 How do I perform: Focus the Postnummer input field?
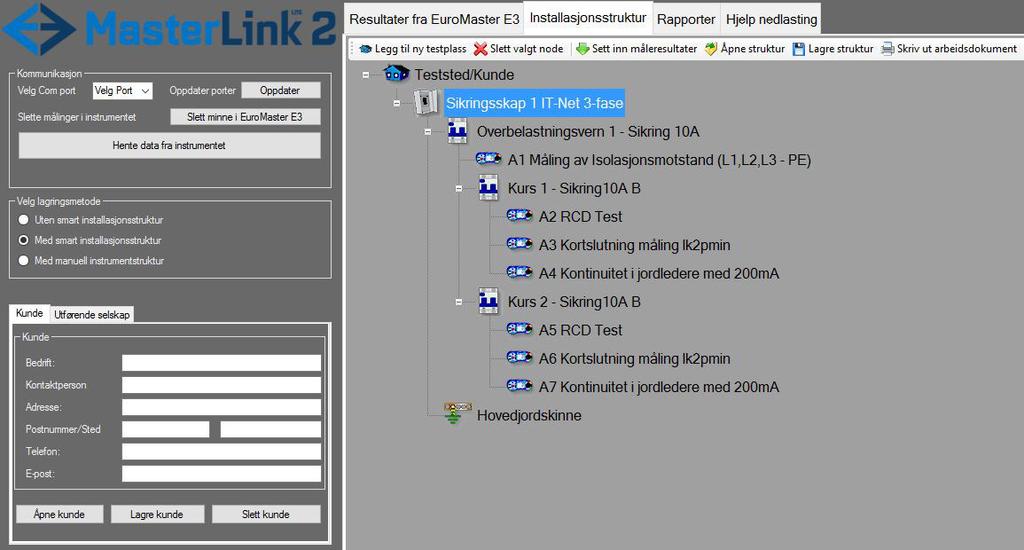click(165, 429)
